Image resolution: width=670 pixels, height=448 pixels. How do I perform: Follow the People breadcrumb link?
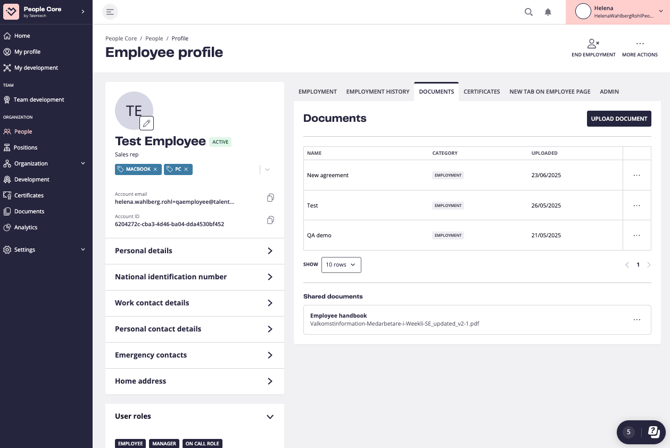154,38
